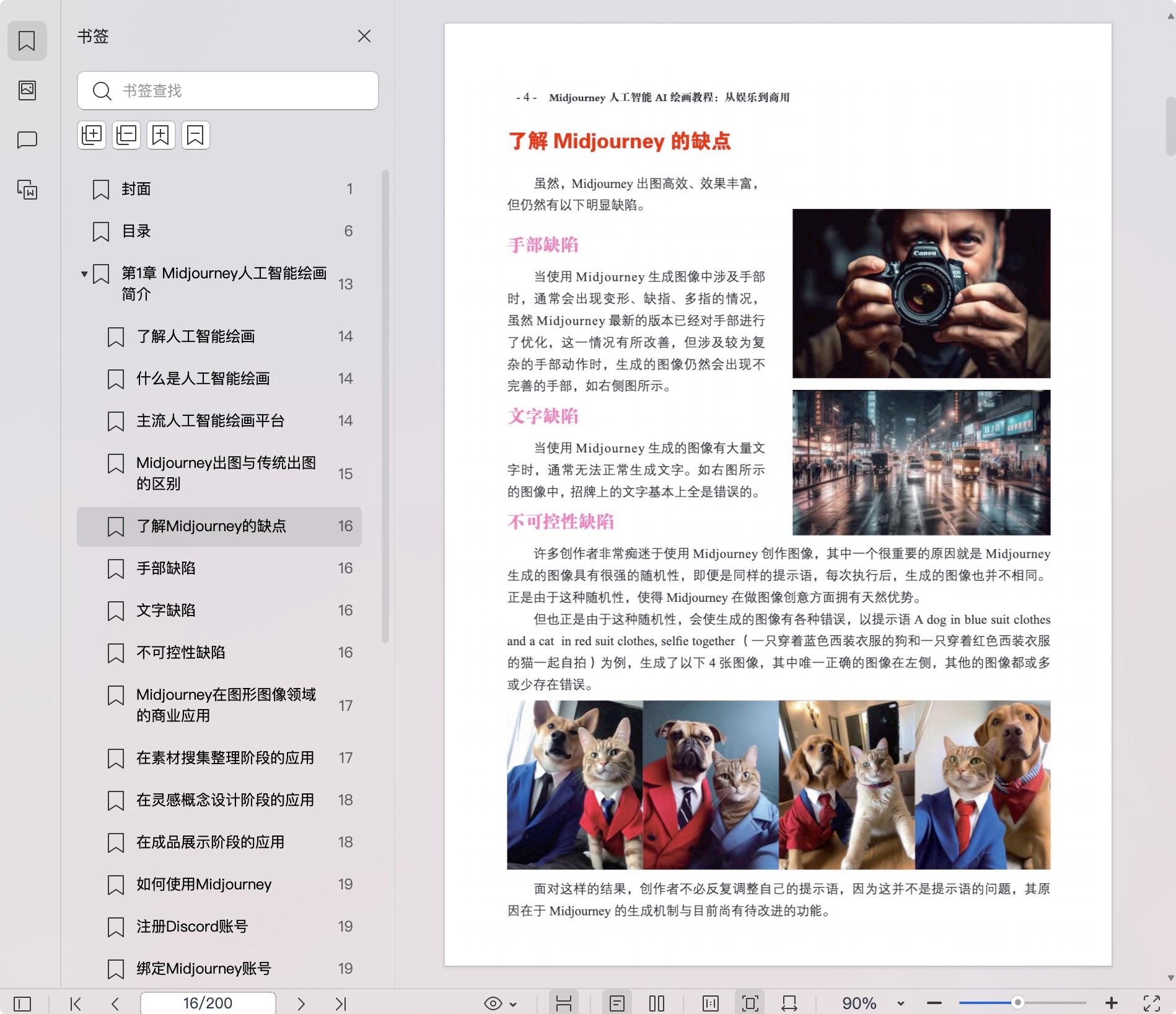Click the dogs and cats in suits image
Viewport: 1176px width, 1014px height.
(779, 785)
